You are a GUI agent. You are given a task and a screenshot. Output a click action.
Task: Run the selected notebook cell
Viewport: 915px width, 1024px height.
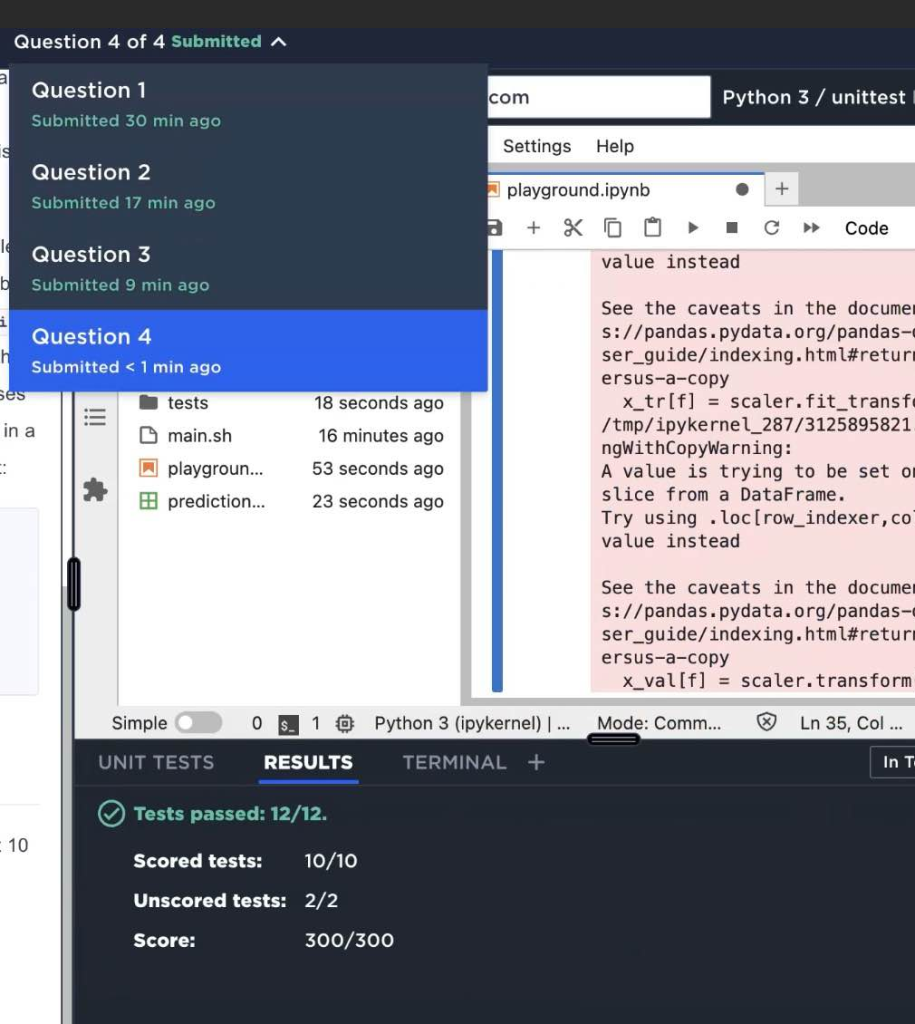pyautogui.click(x=692, y=228)
